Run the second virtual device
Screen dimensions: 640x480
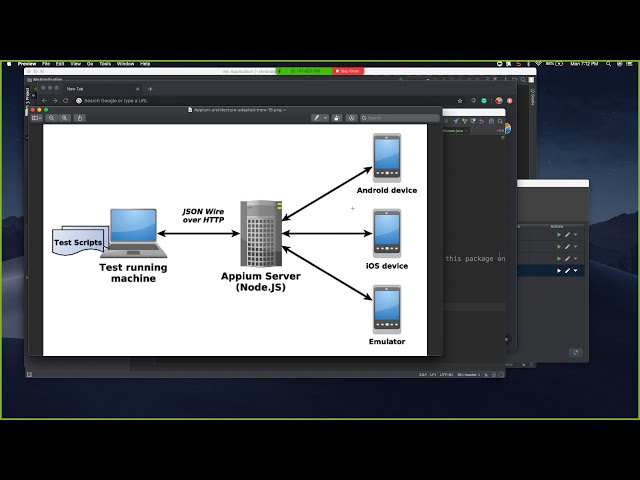[559, 247]
